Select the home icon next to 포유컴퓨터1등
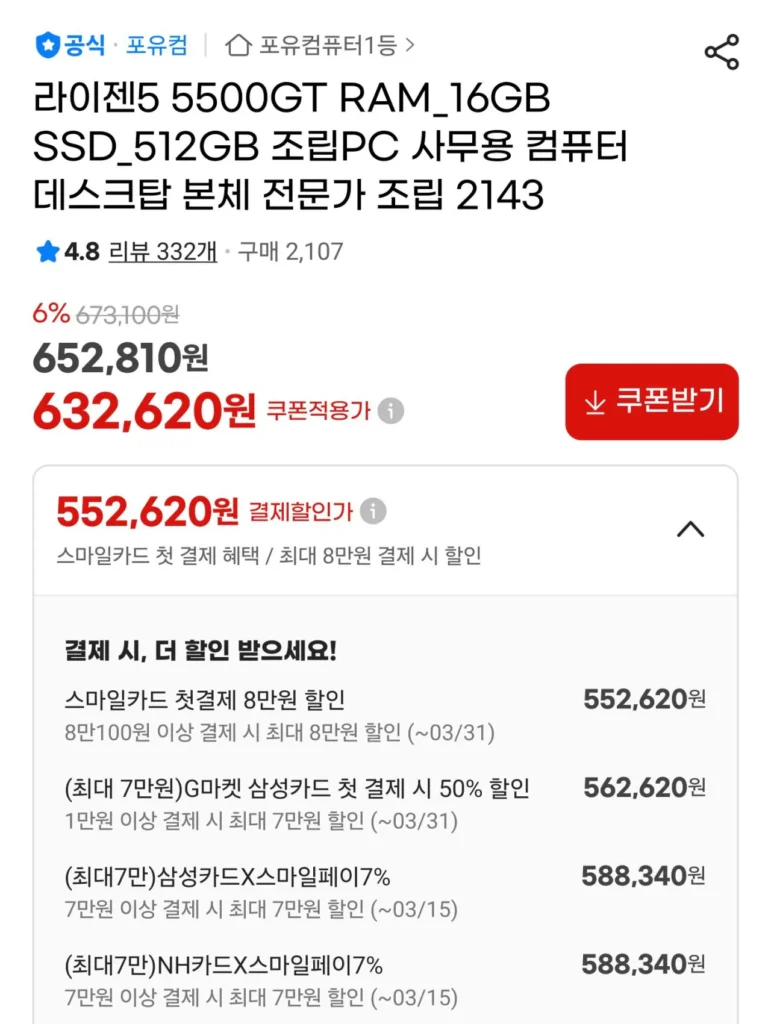Screen dimensions: 771x1024 point(237,44)
